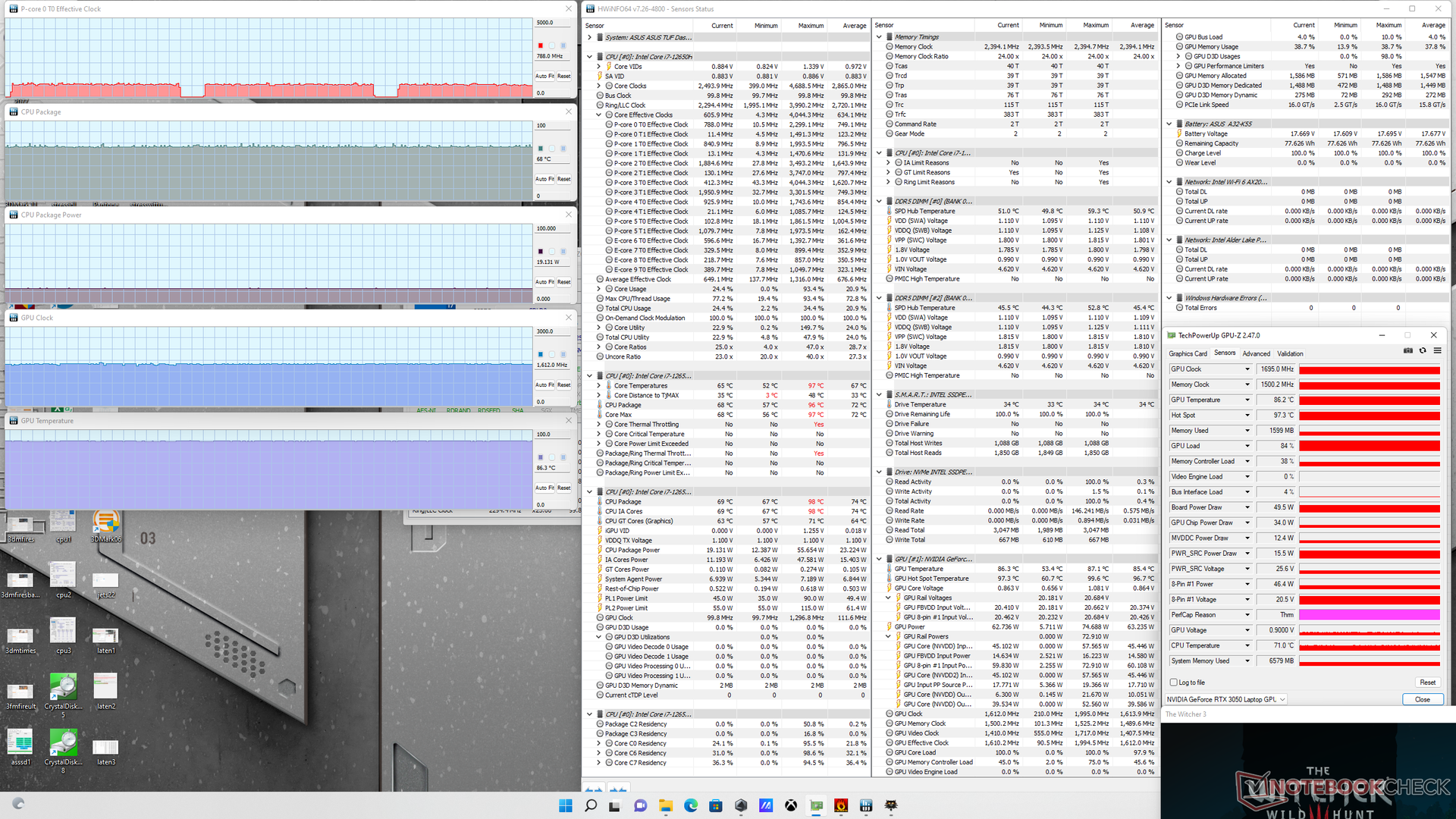
Task: Switch to Graphics Card tab
Action: coord(1188,353)
